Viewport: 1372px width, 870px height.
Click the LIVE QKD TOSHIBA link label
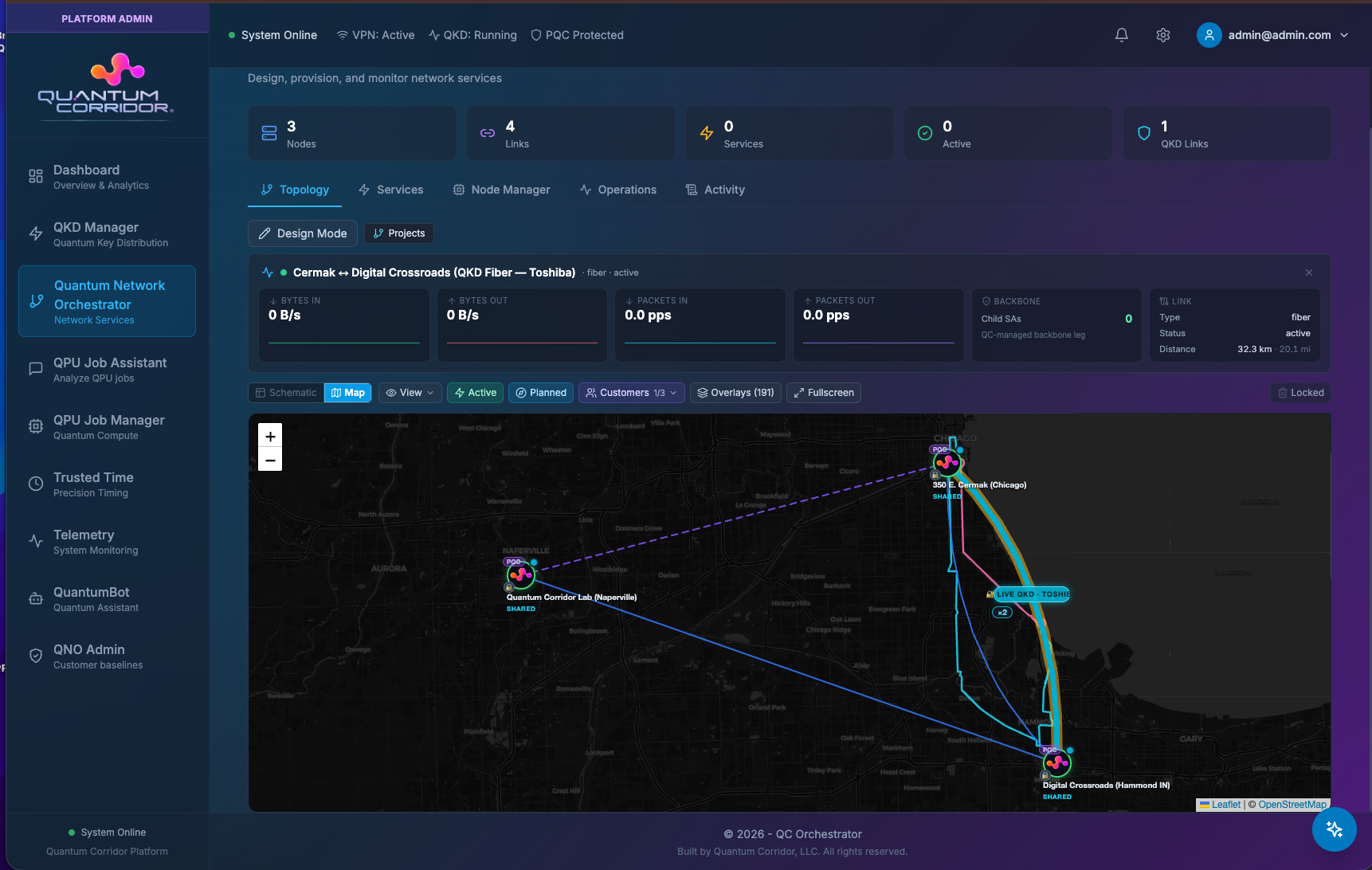(1032, 594)
